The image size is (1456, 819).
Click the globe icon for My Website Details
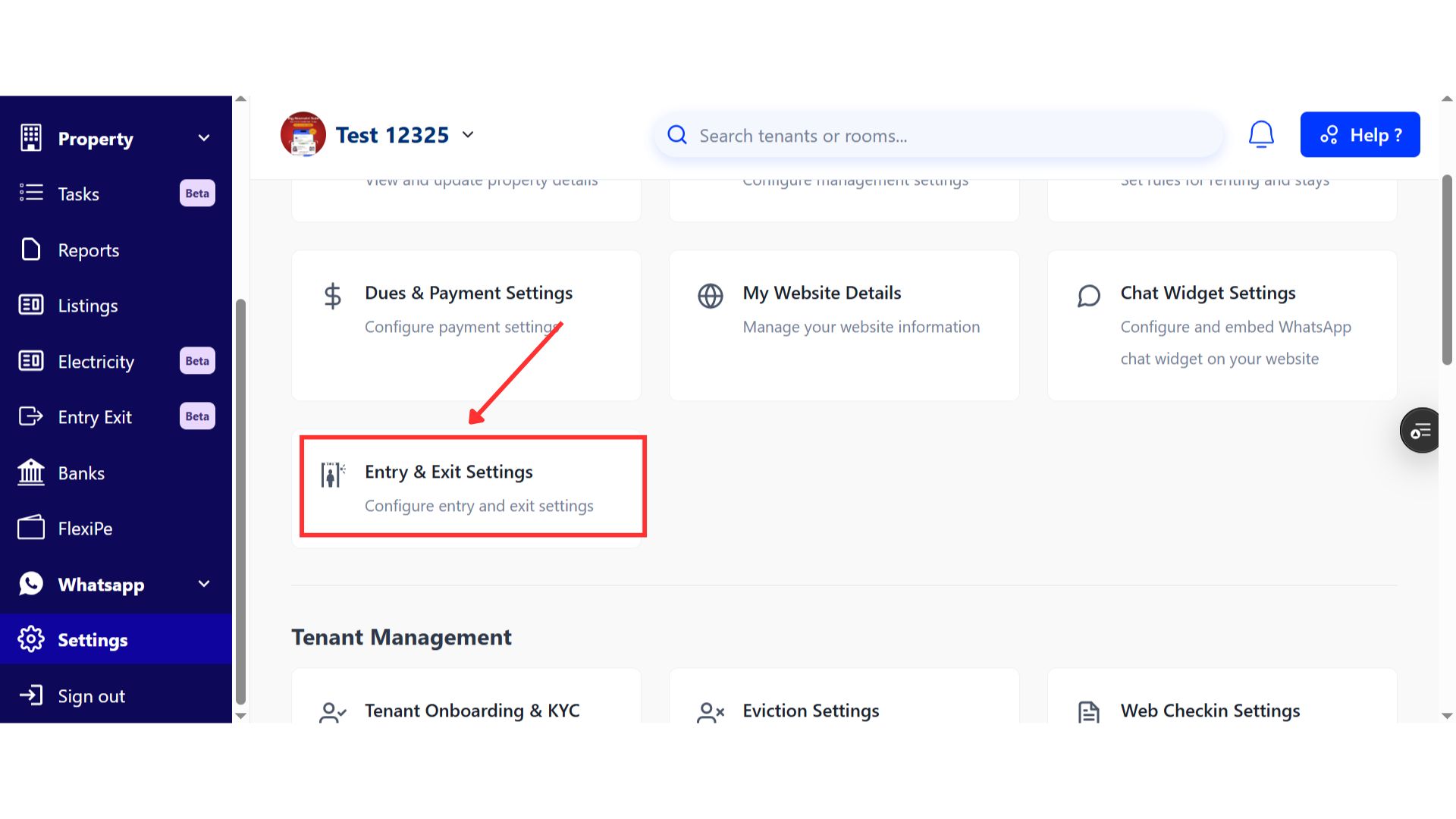(x=711, y=296)
